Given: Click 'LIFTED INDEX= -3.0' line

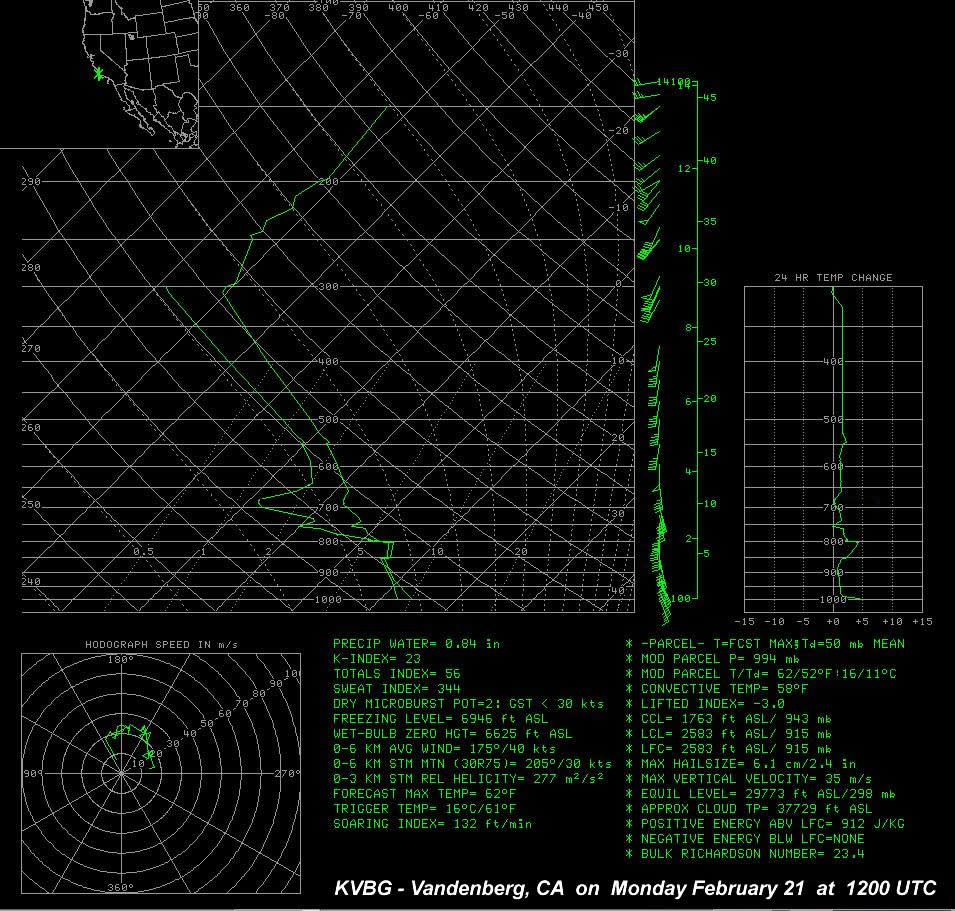Looking at the screenshot, I should point(705,704).
